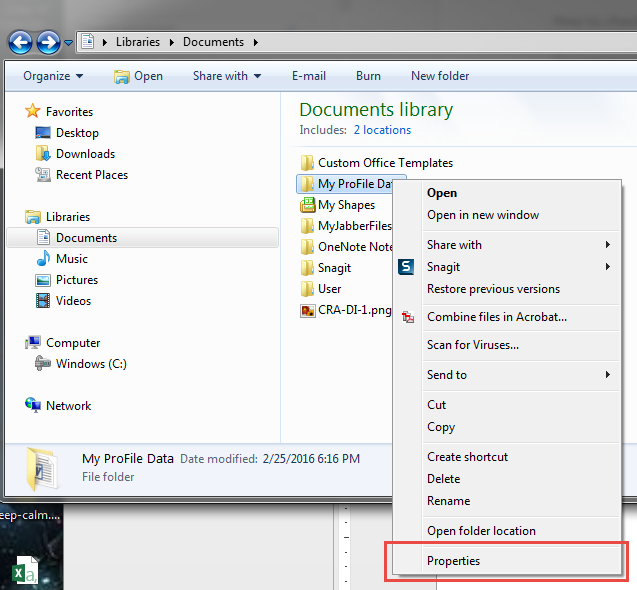This screenshot has height=590, width=637.
Task: Click the 2 locations link
Action: pos(382,130)
